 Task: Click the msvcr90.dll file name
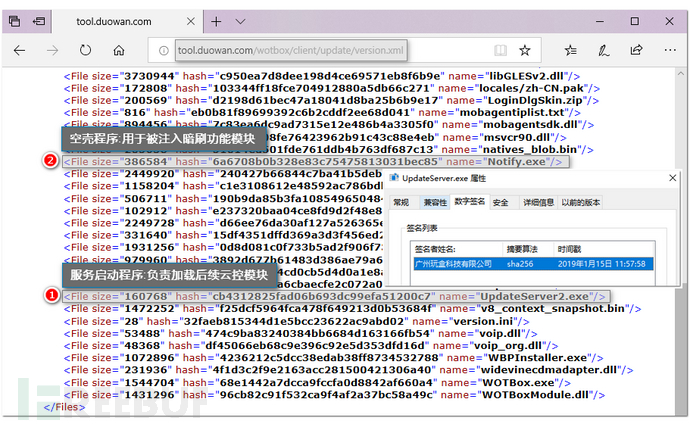click(517, 137)
